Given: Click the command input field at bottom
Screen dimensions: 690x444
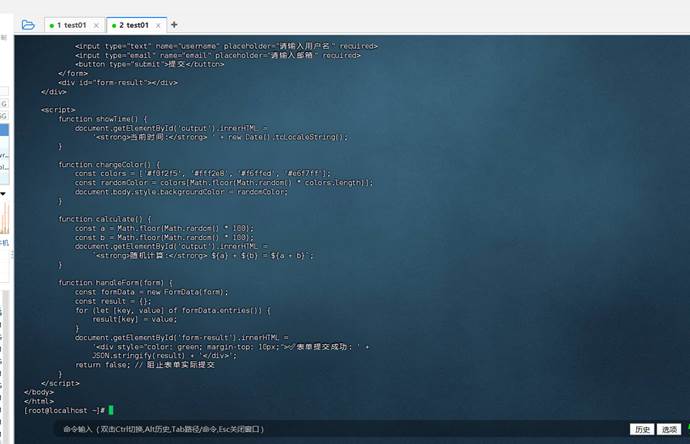Looking at the screenshot, I should (339, 429).
